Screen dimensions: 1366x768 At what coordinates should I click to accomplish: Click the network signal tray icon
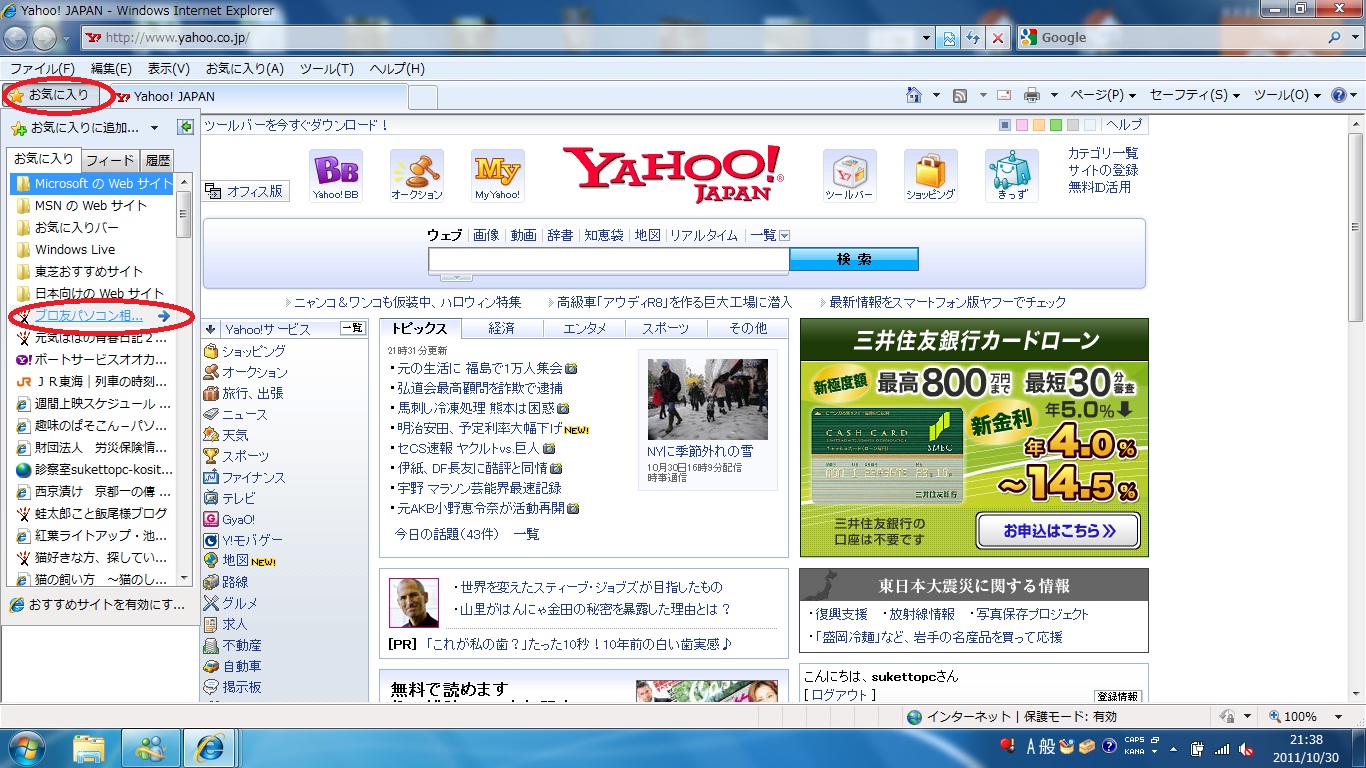click(1222, 748)
